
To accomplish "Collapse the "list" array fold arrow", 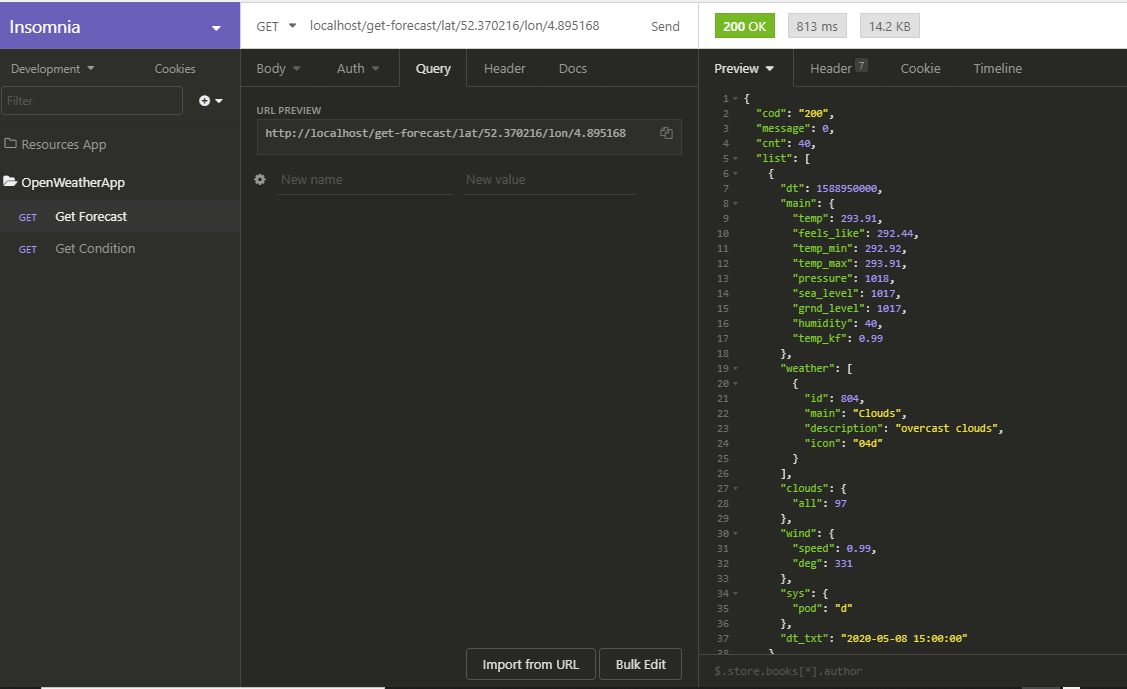I will pyautogui.click(x=735, y=159).
